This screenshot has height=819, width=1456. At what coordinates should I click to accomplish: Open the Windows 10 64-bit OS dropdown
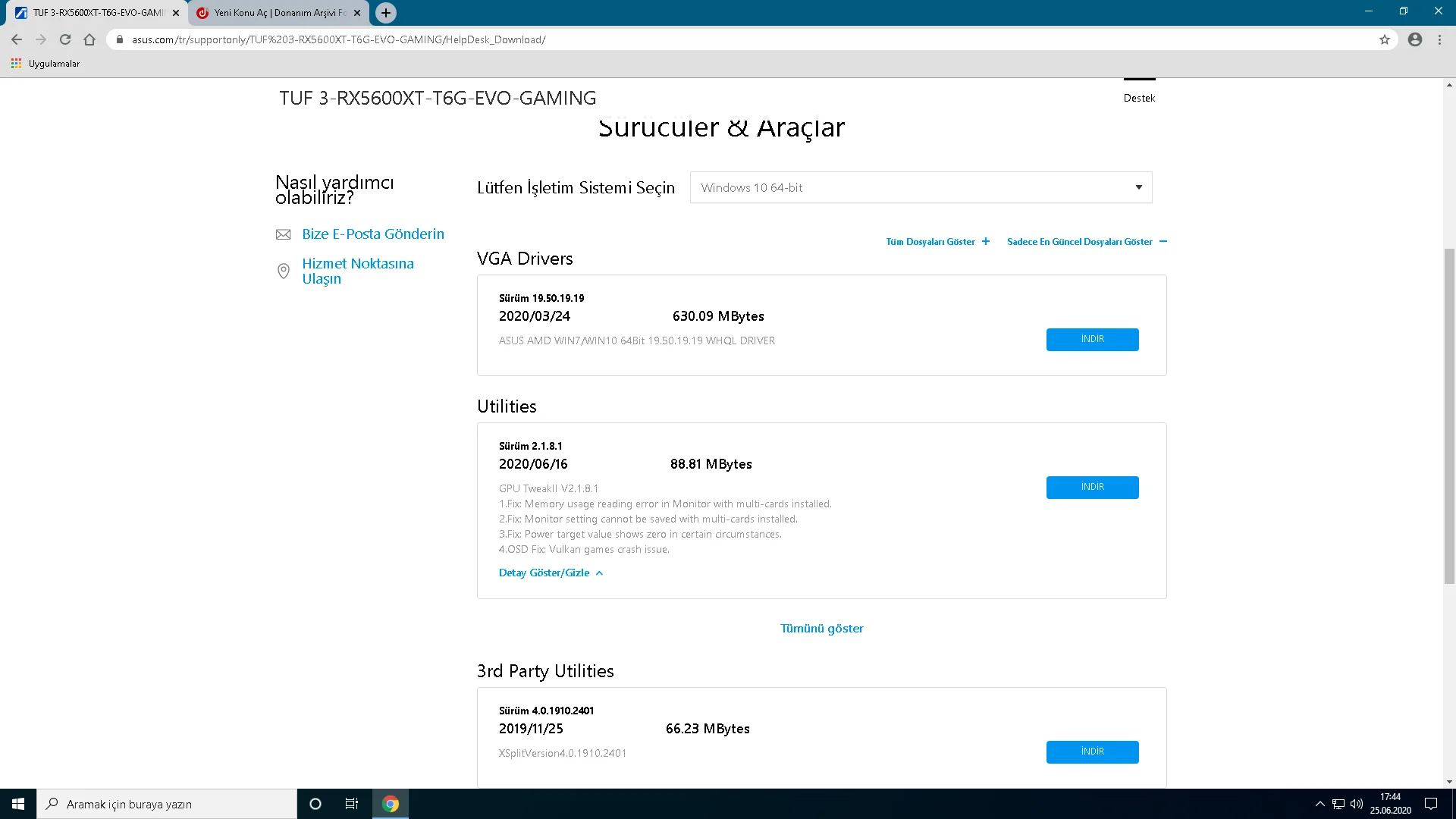[x=921, y=187]
